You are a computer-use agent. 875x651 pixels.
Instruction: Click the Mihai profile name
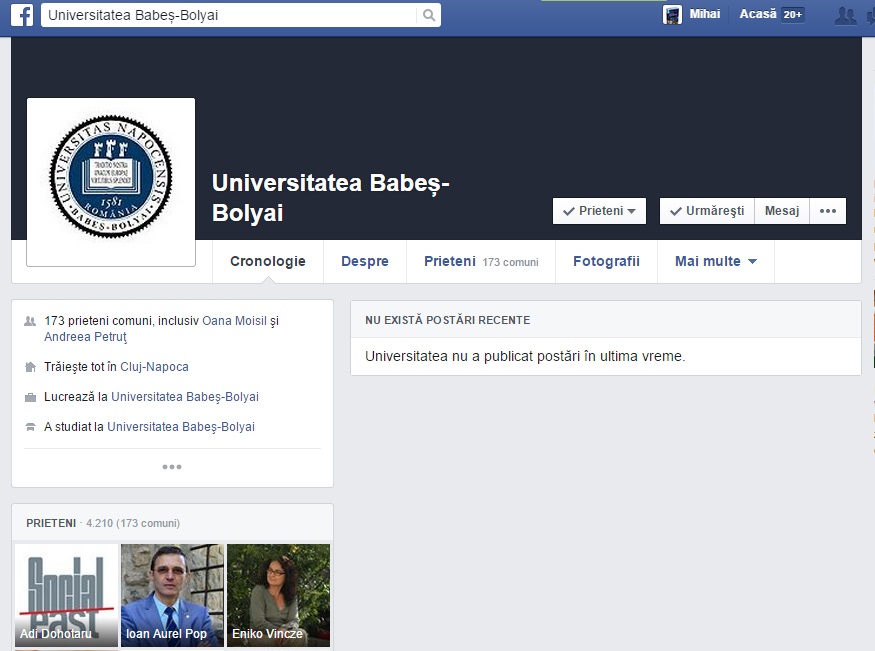[705, 14]
